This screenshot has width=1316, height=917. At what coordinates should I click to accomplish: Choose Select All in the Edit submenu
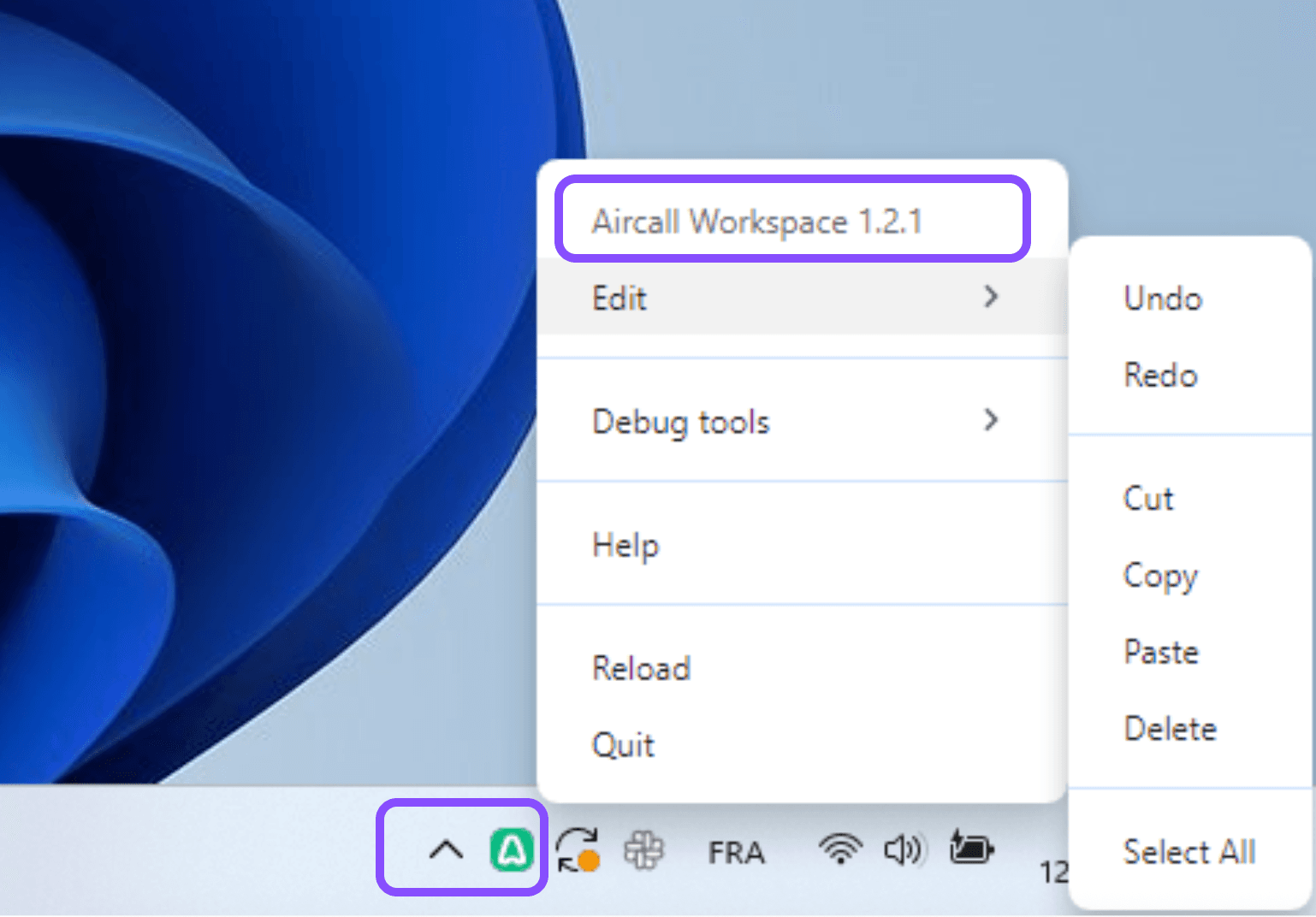click(x=1189, y=851)
